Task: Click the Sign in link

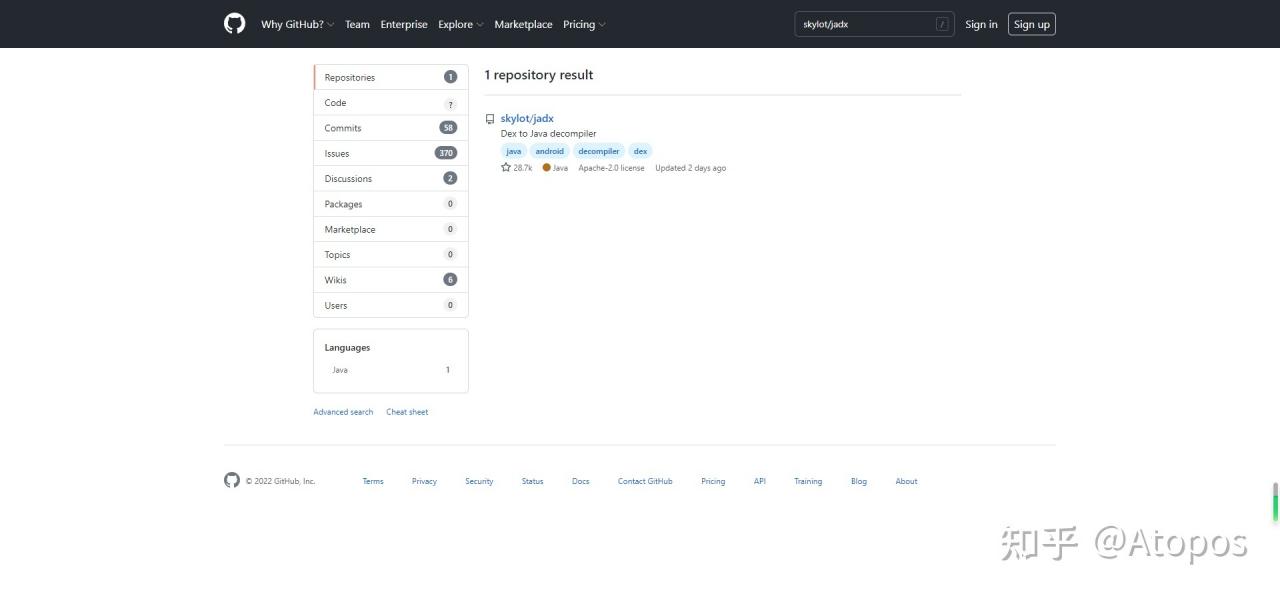Action: pyautogui.click(x=981, y=24)
